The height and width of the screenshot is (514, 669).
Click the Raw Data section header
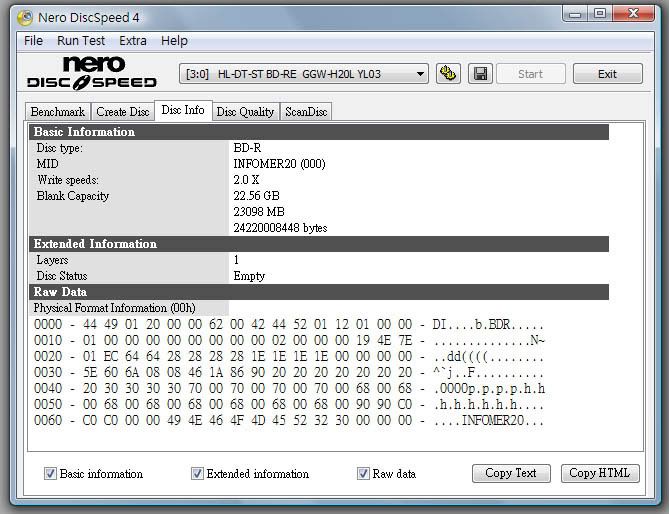click(x=319, y=292)
